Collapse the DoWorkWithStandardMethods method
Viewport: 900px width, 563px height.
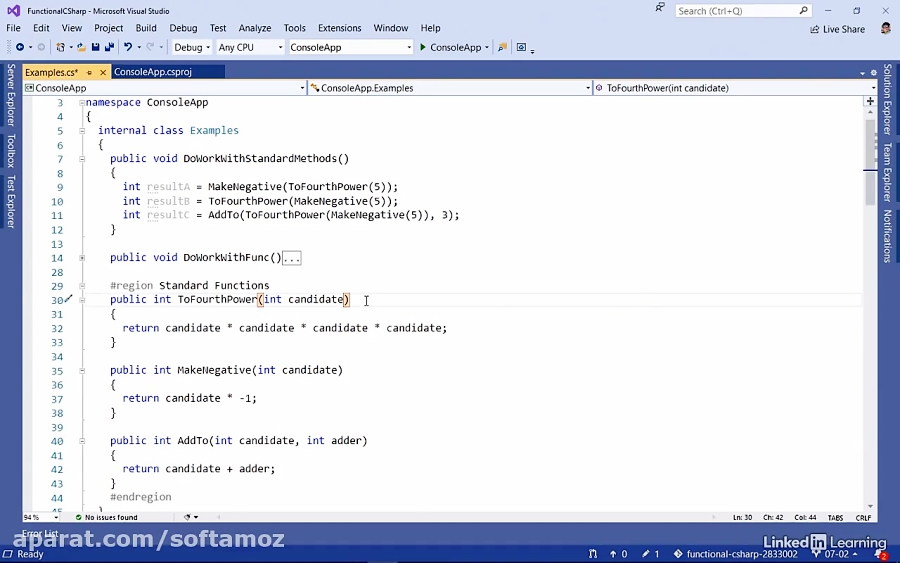click(82, 159)
